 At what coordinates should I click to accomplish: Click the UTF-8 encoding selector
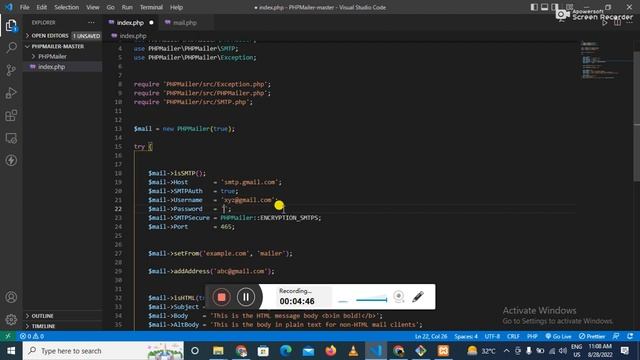492,336
